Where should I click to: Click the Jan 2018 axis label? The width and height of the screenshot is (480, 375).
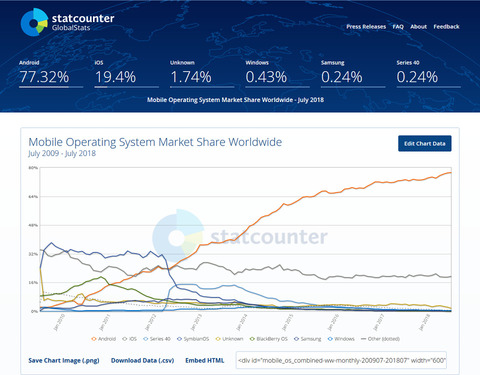[x=424, y=322]
